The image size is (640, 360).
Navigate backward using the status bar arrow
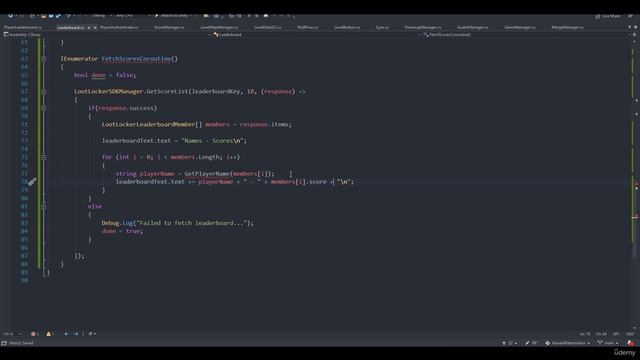coord(66,334)
